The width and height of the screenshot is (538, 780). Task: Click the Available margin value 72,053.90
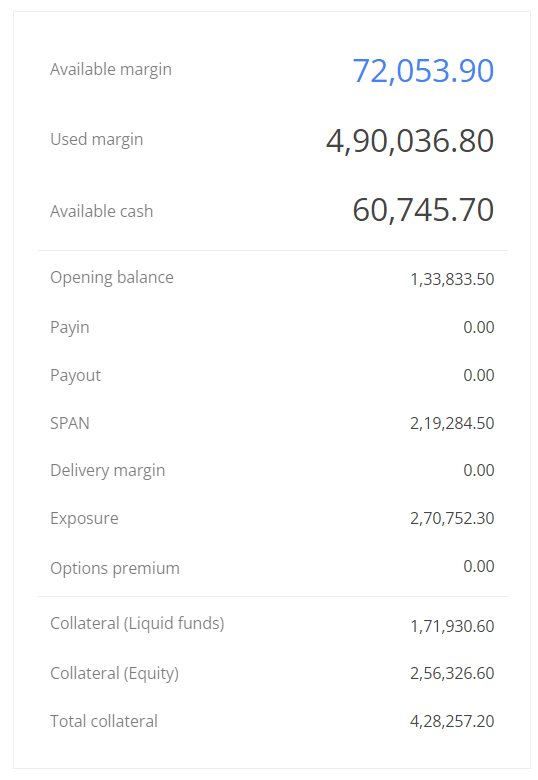423,71
